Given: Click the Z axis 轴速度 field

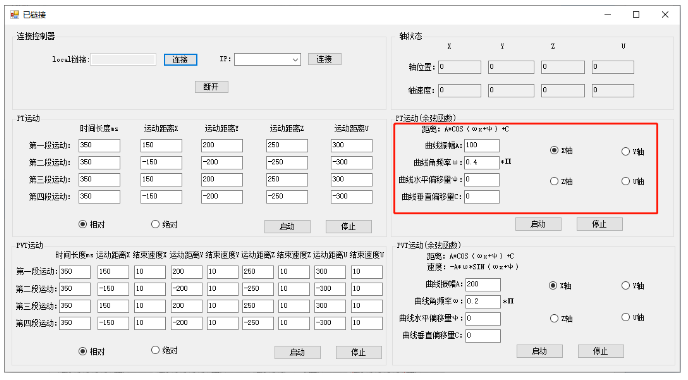Looking at the screenshot, I should point(563,90).
